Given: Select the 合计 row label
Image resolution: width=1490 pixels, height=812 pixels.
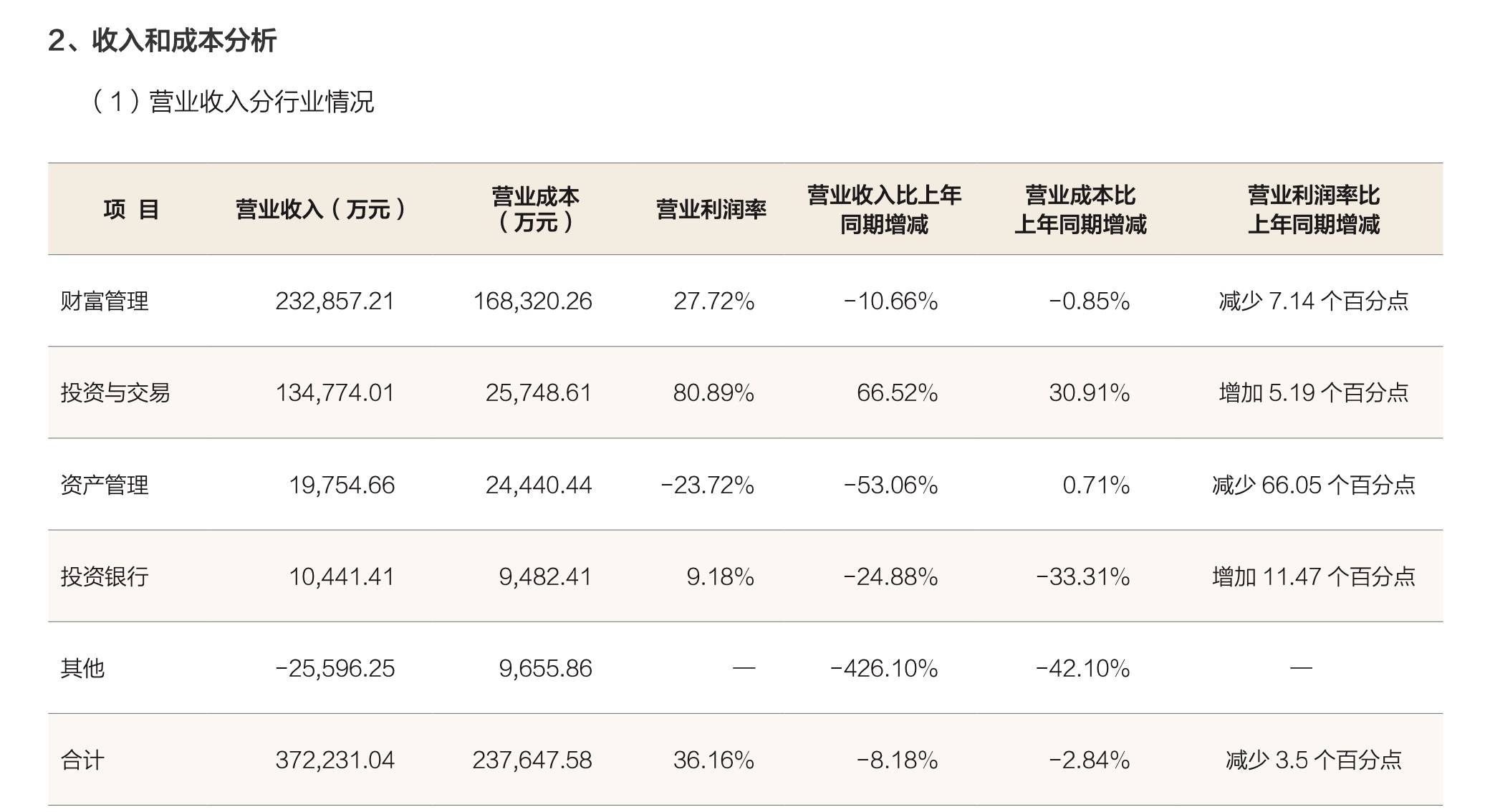Looking at the screenshot, I should (x=83, y=760).
